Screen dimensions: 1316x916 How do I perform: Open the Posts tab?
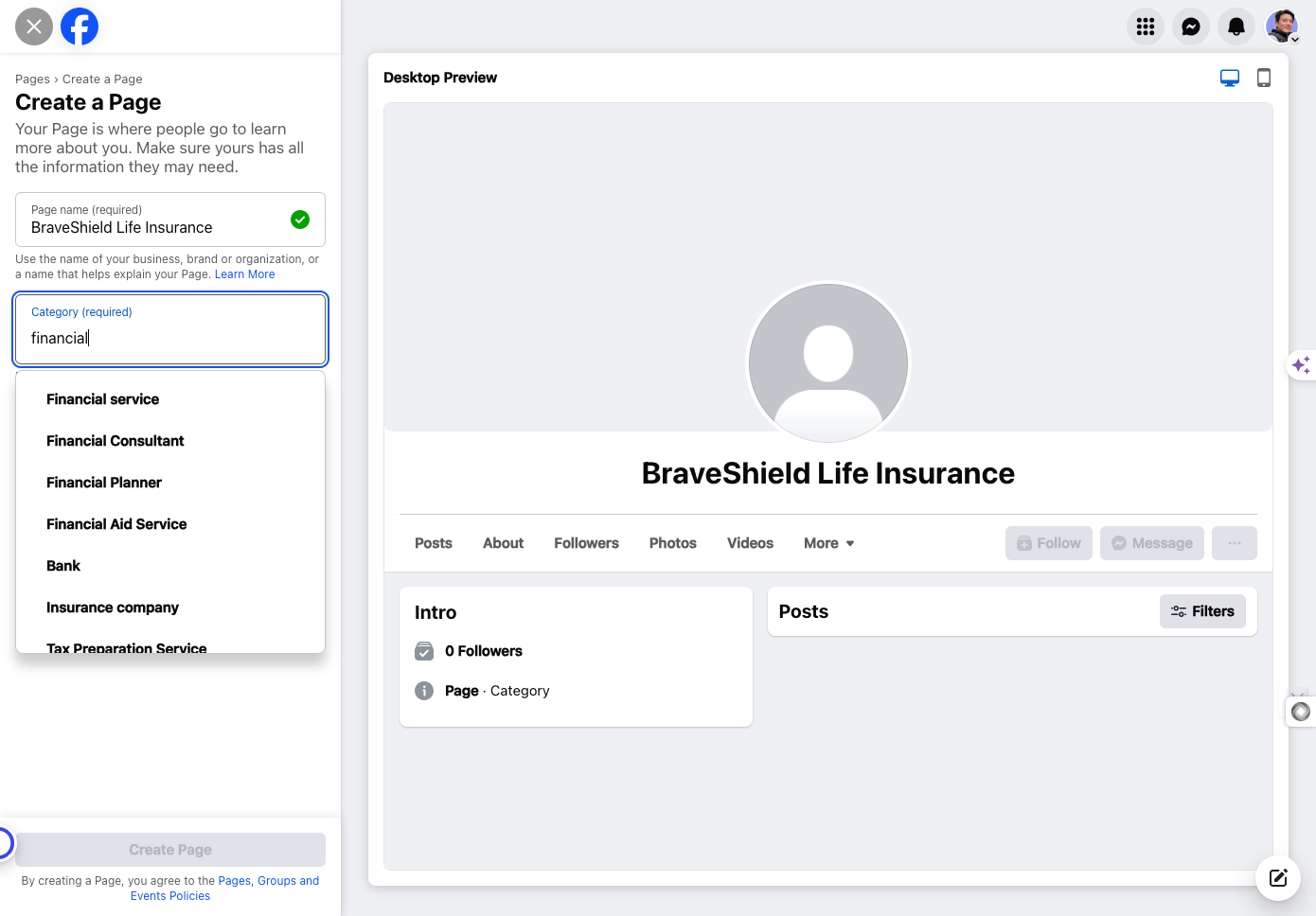[x=434, y=543]
